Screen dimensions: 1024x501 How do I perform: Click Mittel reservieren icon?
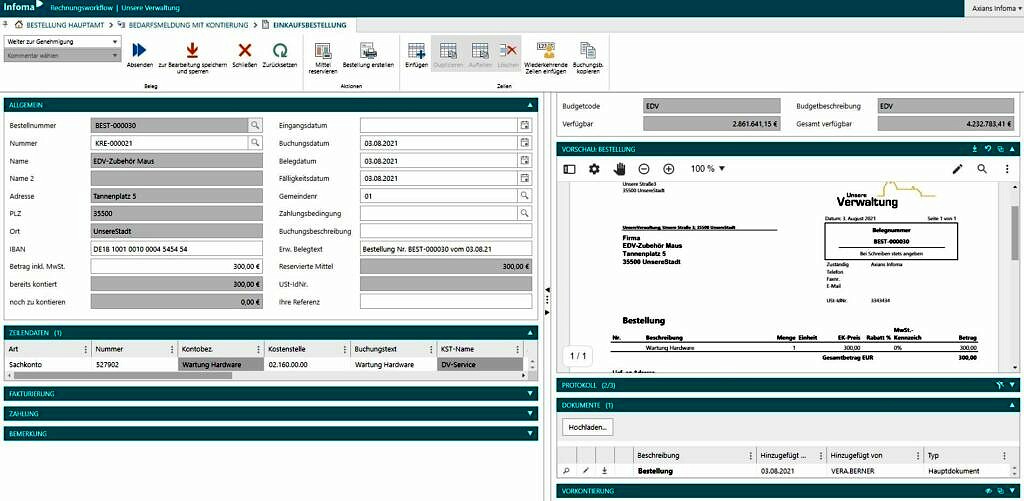coord(323,51)
